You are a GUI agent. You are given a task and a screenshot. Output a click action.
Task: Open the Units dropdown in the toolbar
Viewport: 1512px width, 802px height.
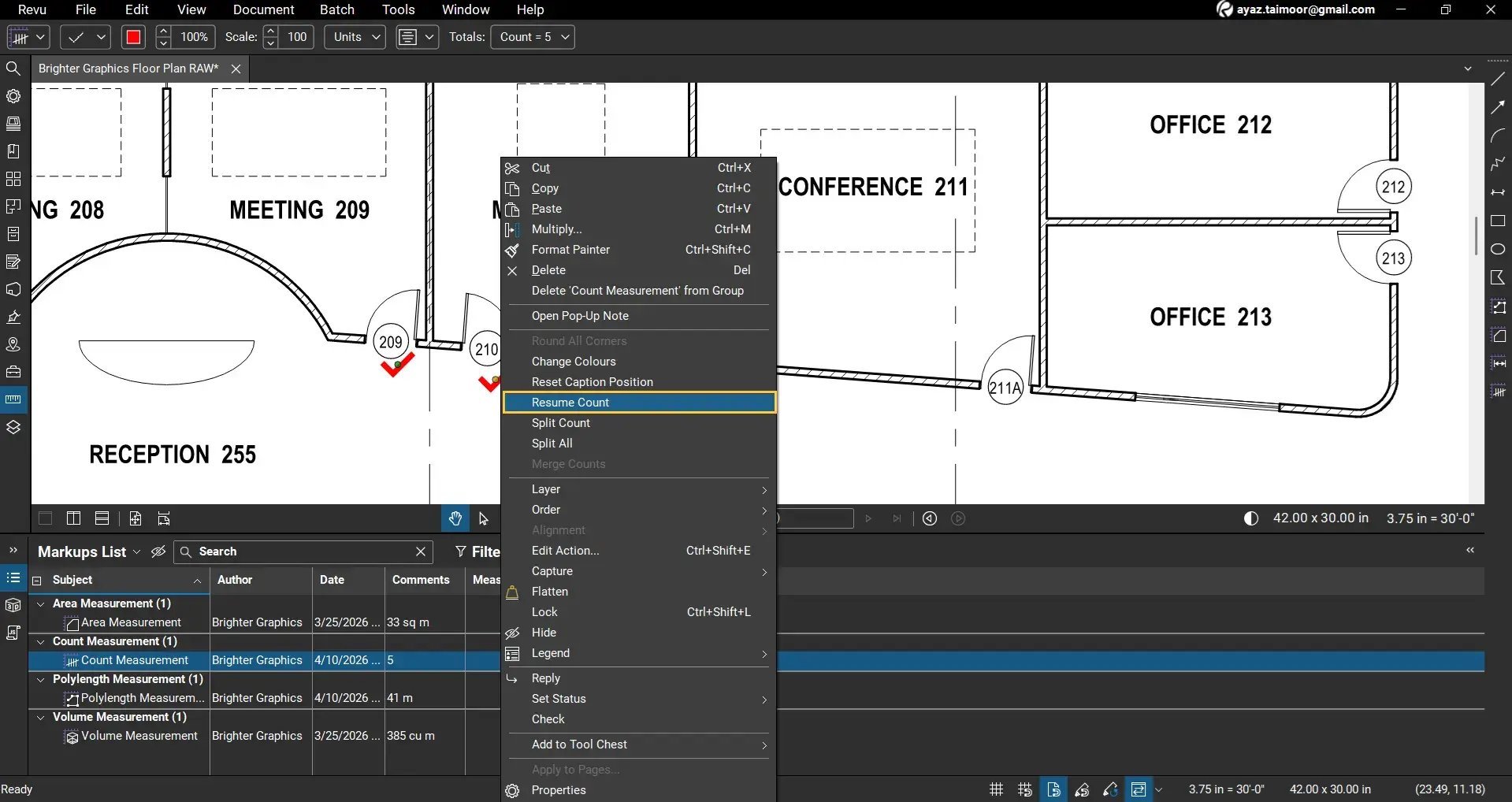pyautogui.click(x=354, y=37)
